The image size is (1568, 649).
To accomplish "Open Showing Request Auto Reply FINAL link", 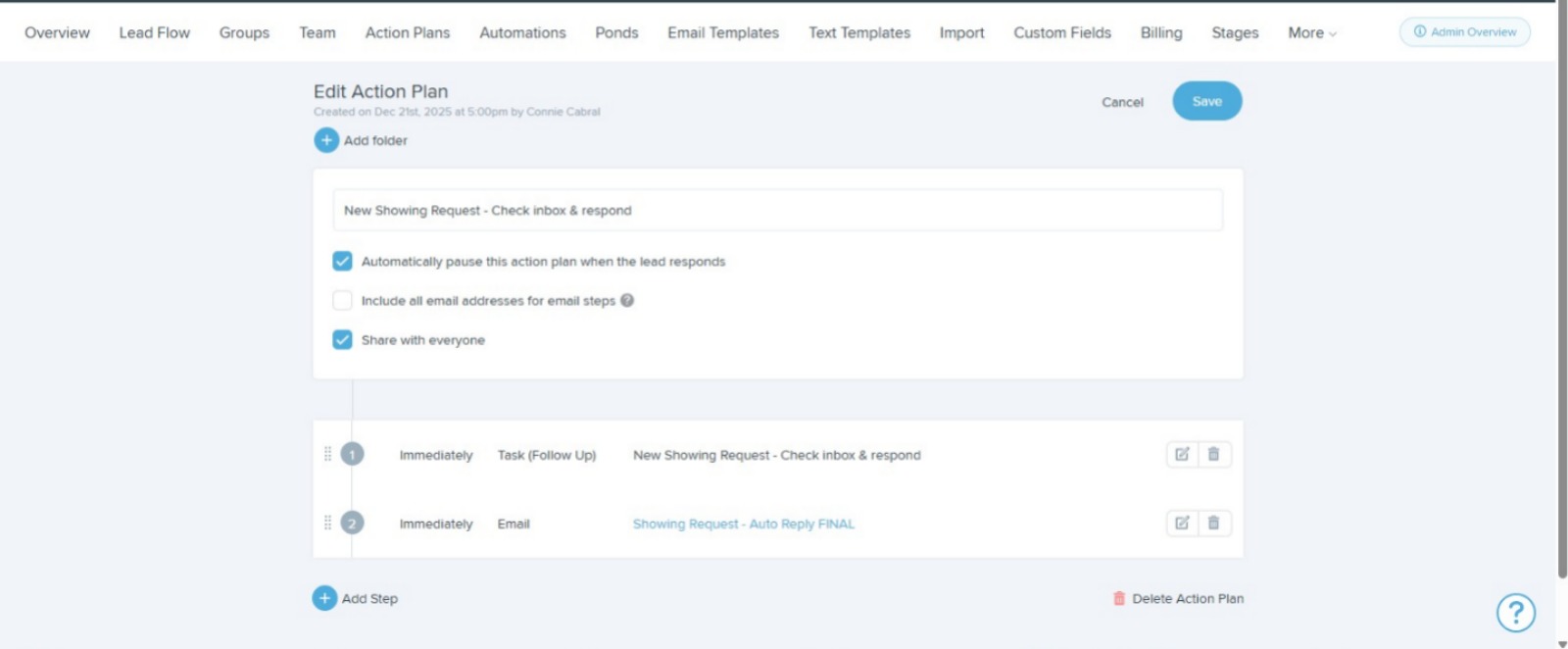I will click(x=743, y=524).
